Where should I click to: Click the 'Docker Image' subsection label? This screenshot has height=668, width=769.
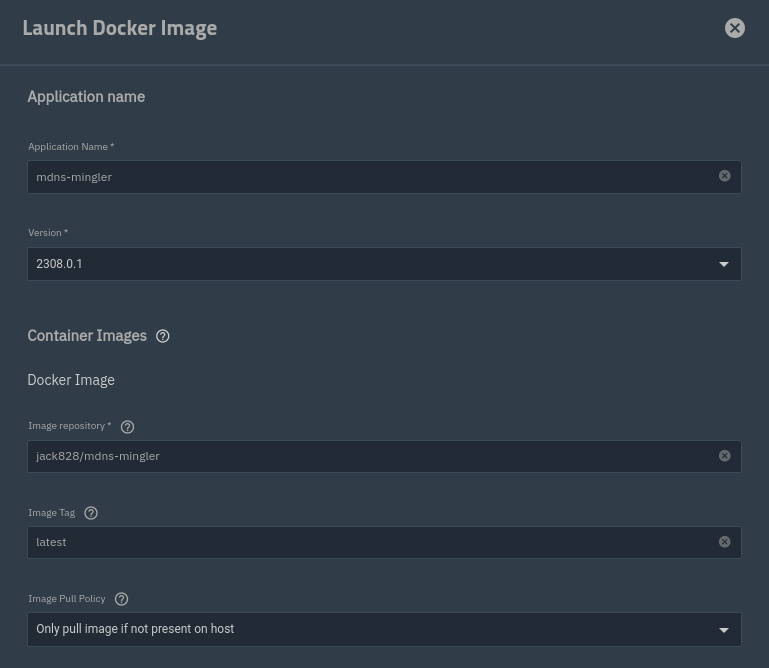pos(71,380)
